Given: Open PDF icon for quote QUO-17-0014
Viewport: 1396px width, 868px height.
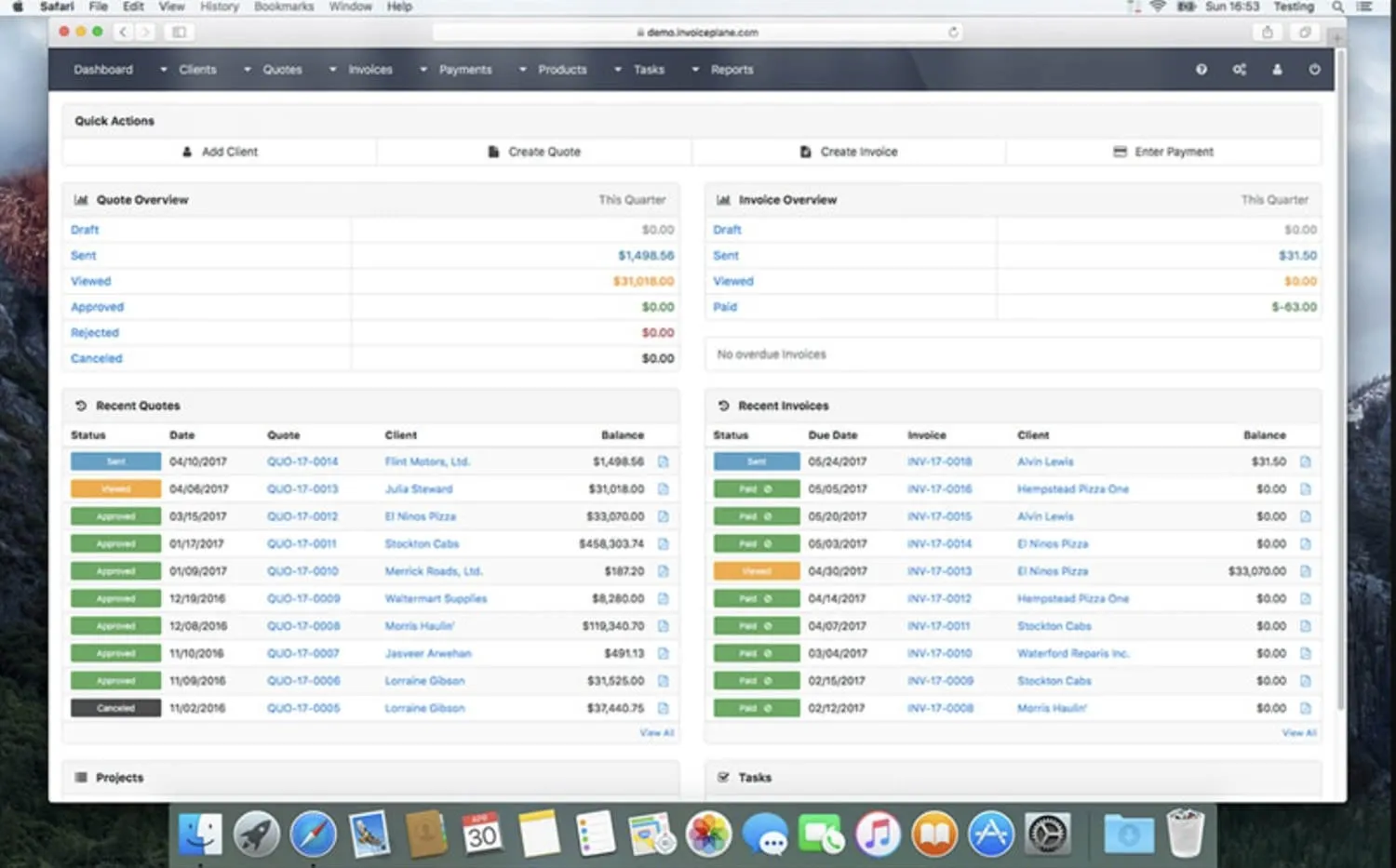Looking at the screenshot, I should coord(663,461).
